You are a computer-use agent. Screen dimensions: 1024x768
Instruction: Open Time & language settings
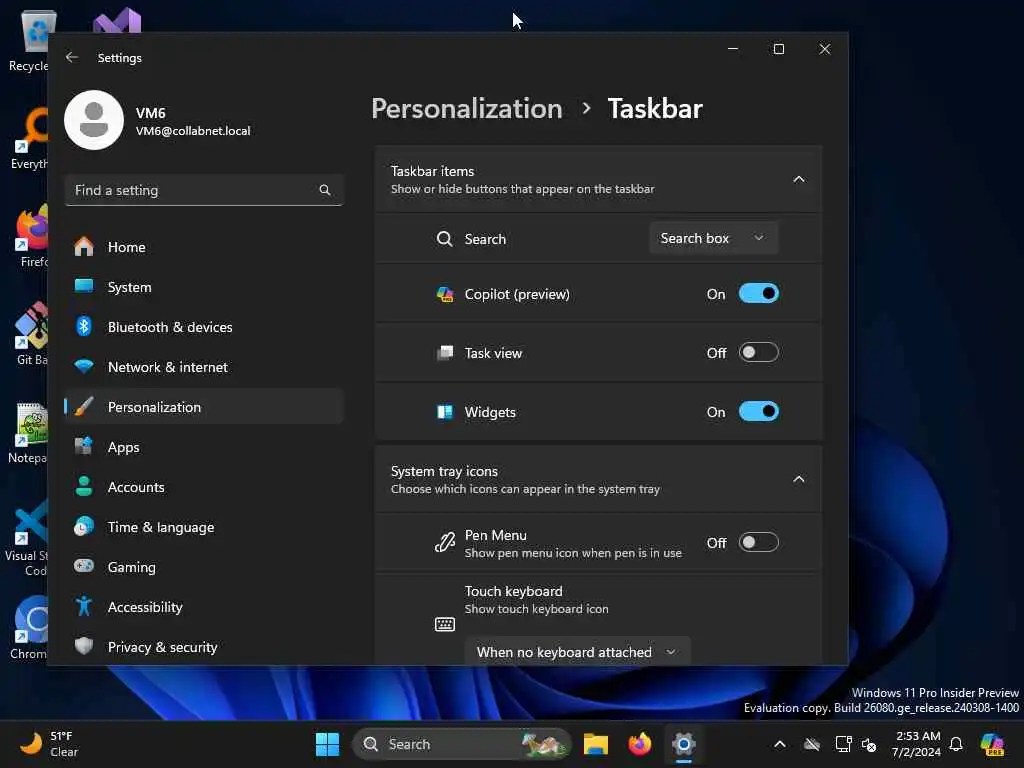point(204,526)
